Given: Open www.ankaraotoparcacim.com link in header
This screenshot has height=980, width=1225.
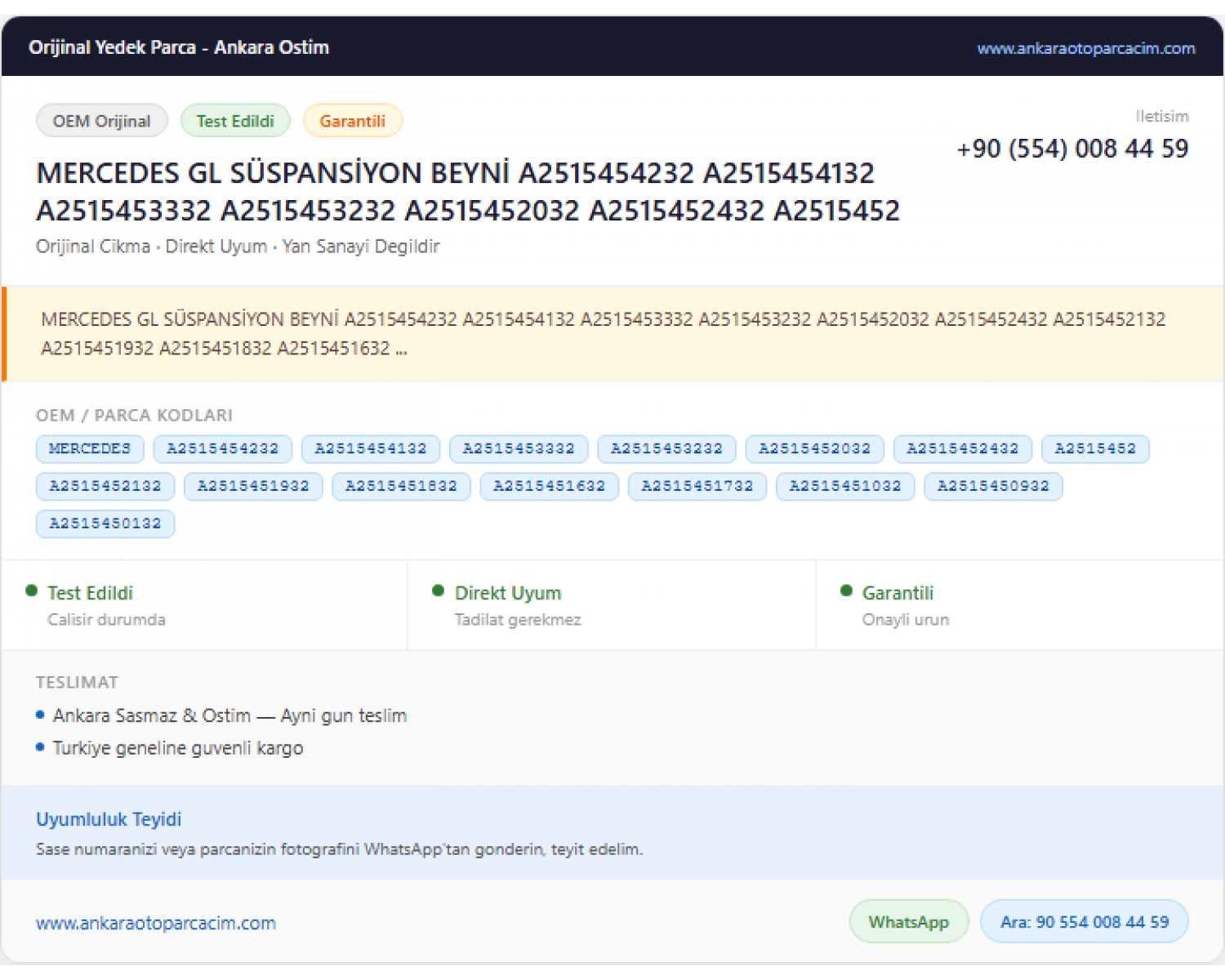Looking at the screenshot, I should pyautogui.click(x=1086, y=48).
